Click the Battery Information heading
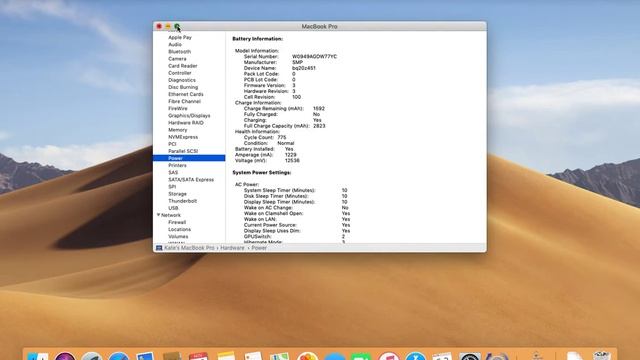This screenshot has height=360, width=640. tap(258, 39)
